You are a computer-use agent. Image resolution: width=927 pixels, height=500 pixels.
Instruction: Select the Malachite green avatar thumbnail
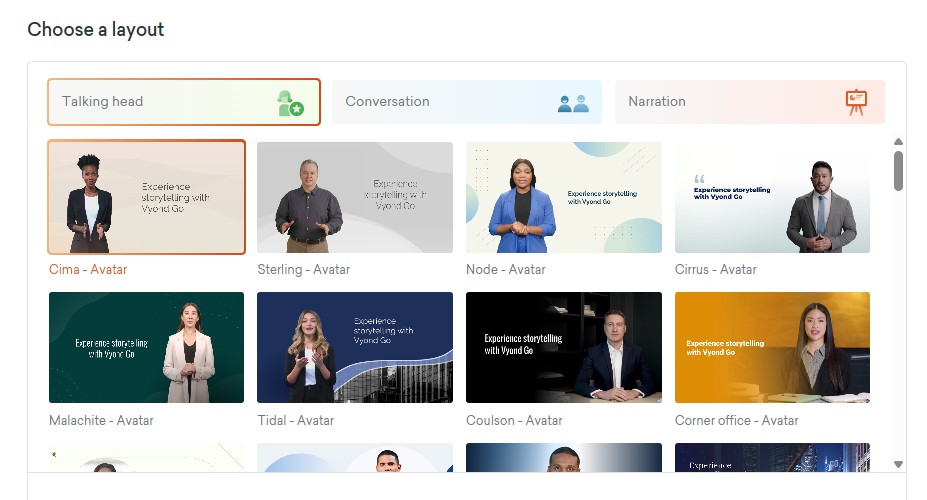coord(146,347)
